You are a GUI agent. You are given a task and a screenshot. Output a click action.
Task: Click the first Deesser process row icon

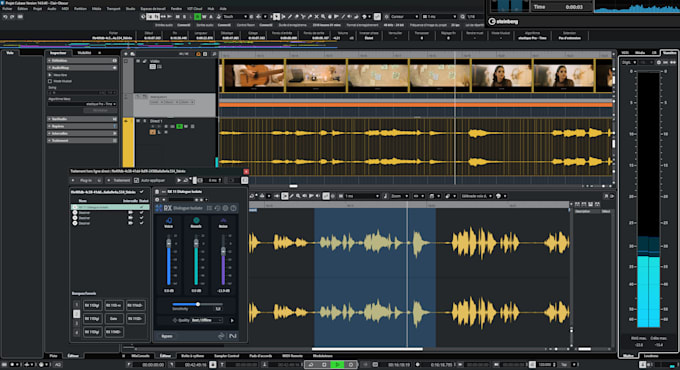pos(75,213)
